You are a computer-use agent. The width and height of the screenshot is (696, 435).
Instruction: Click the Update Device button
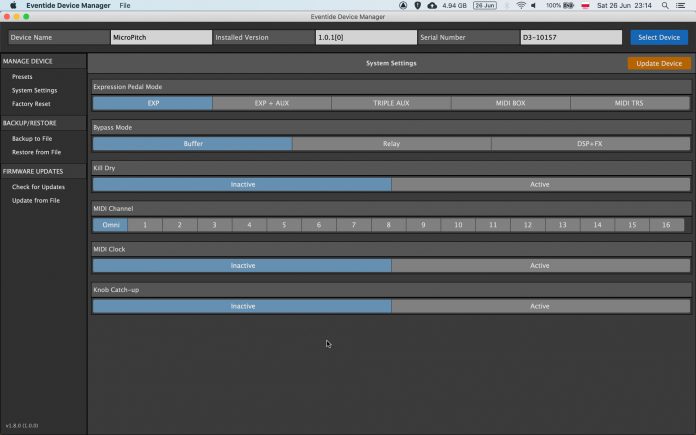tap(658, 63)
